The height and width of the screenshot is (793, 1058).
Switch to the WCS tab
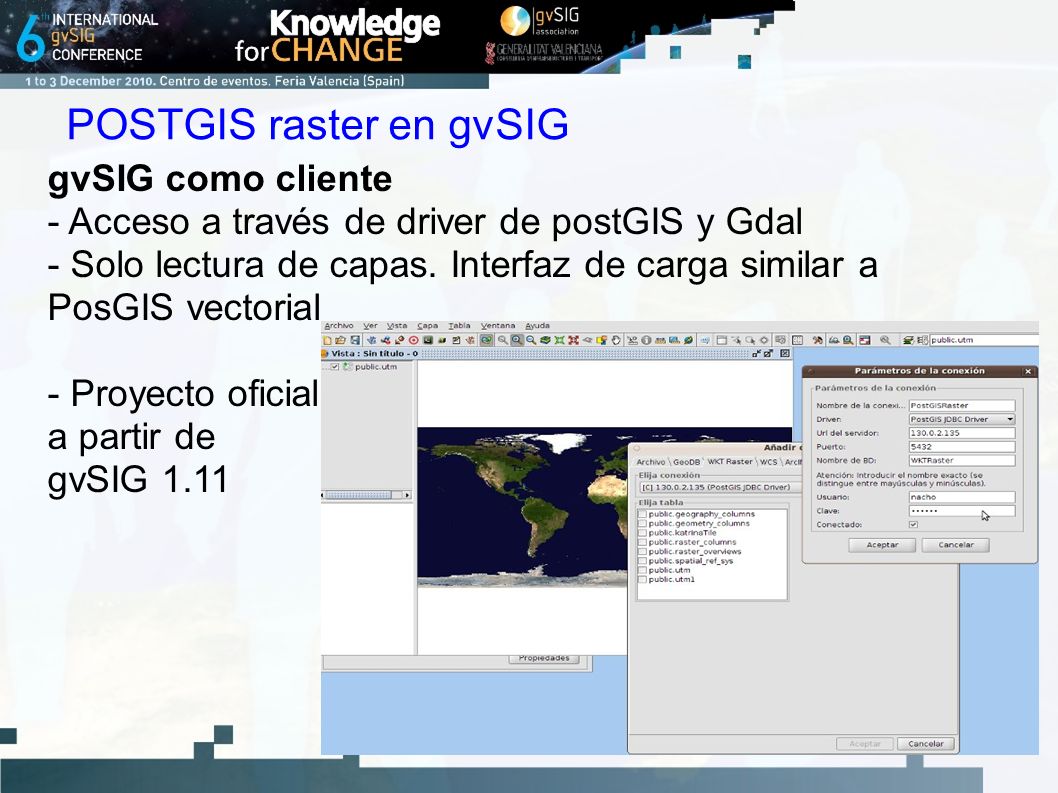769,462
